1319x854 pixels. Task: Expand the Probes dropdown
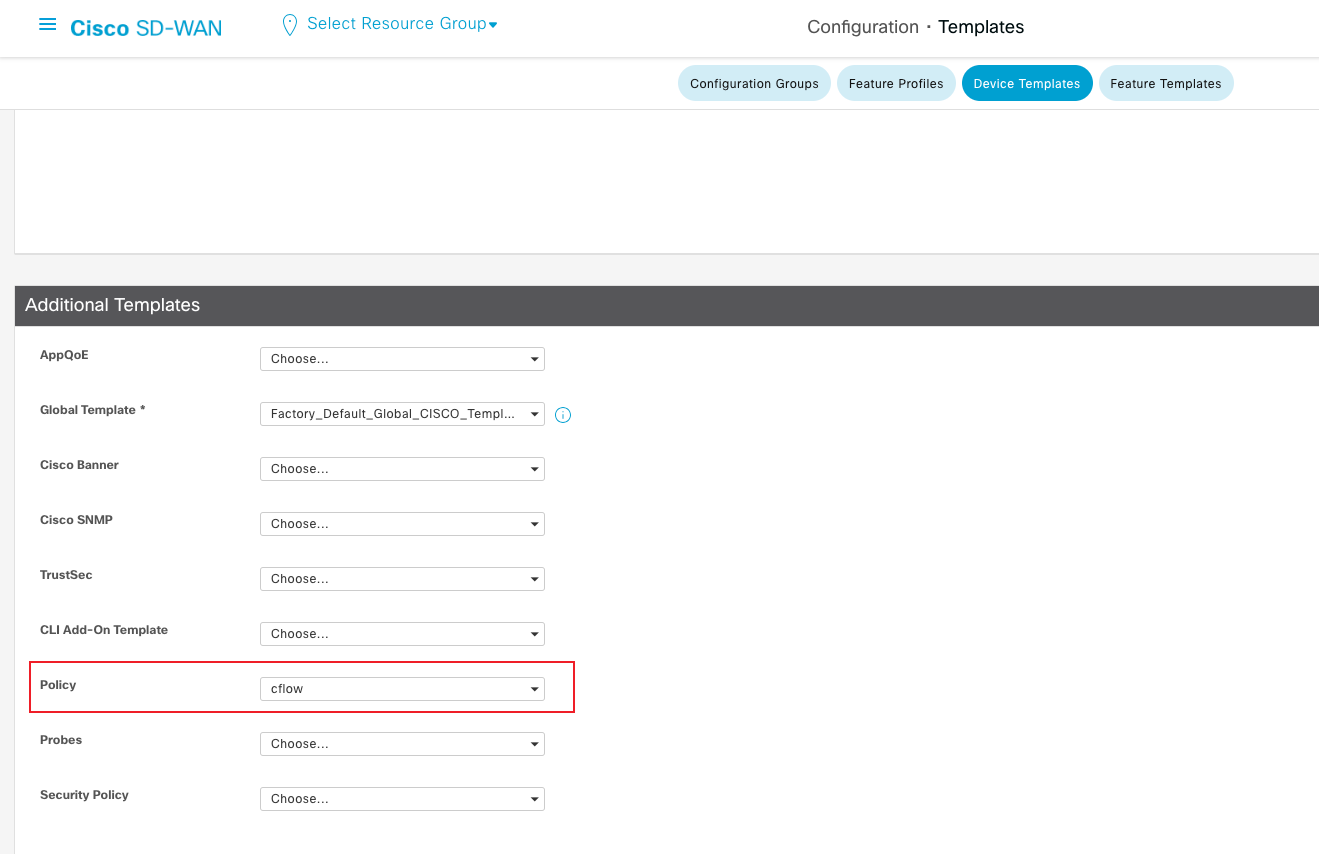click(402, 744)
